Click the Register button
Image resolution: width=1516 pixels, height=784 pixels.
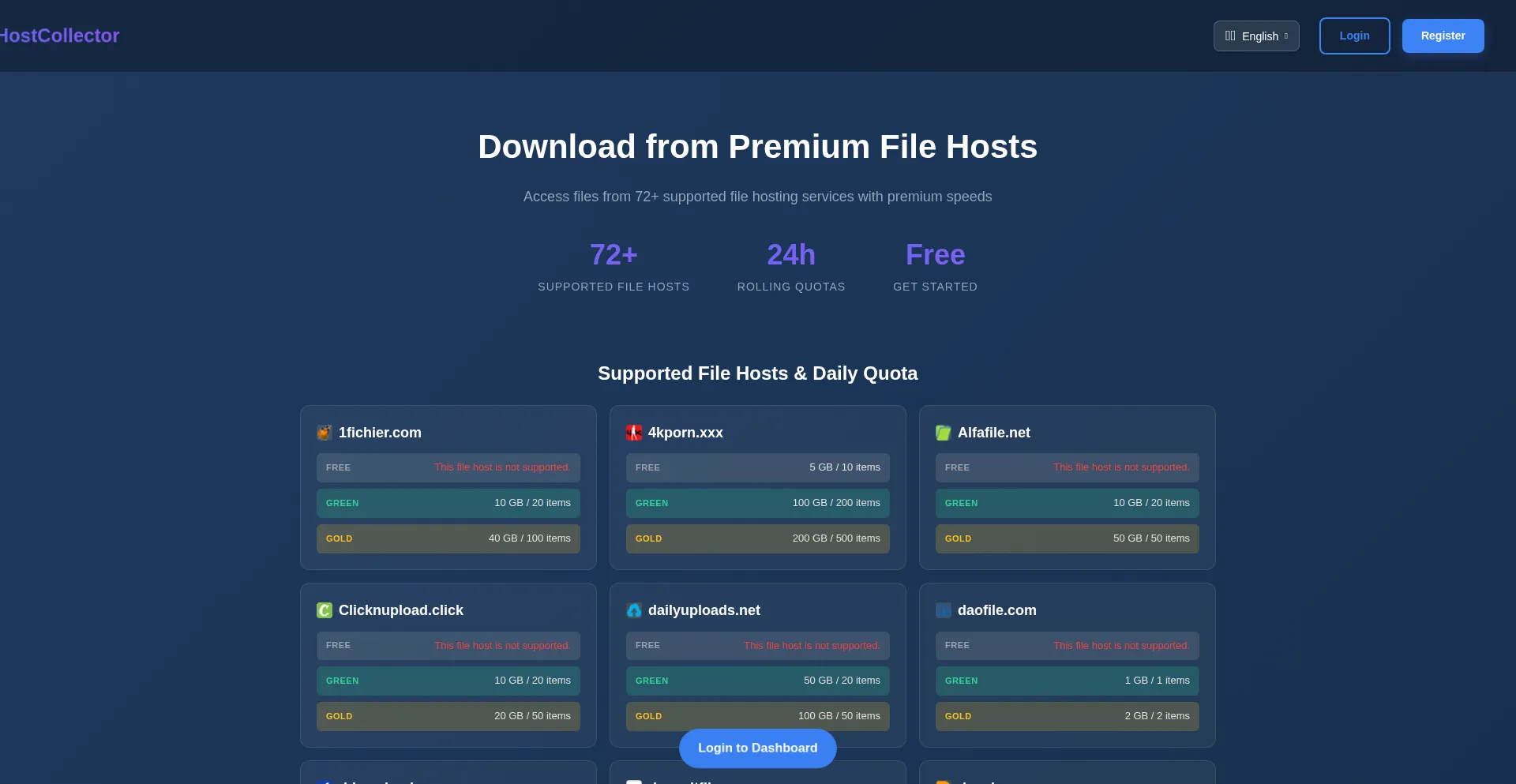(x=1443, y=36)
